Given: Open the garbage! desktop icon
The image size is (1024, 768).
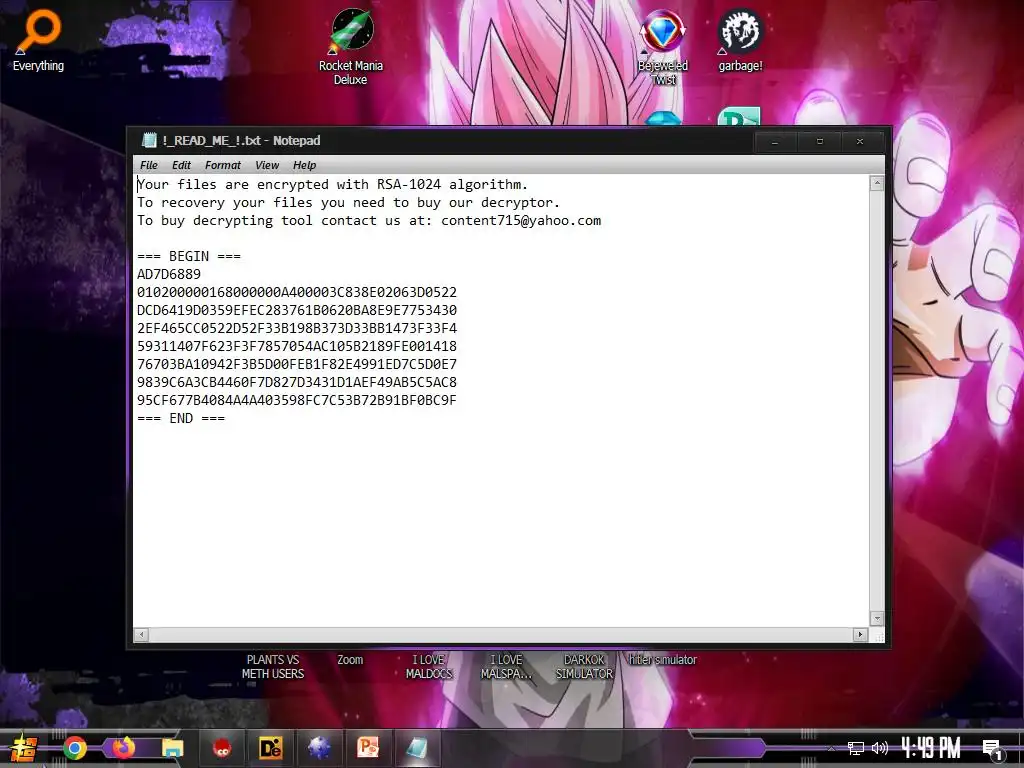Looking at the screenshot, I should pyautogui.click(x=741, y=40).
